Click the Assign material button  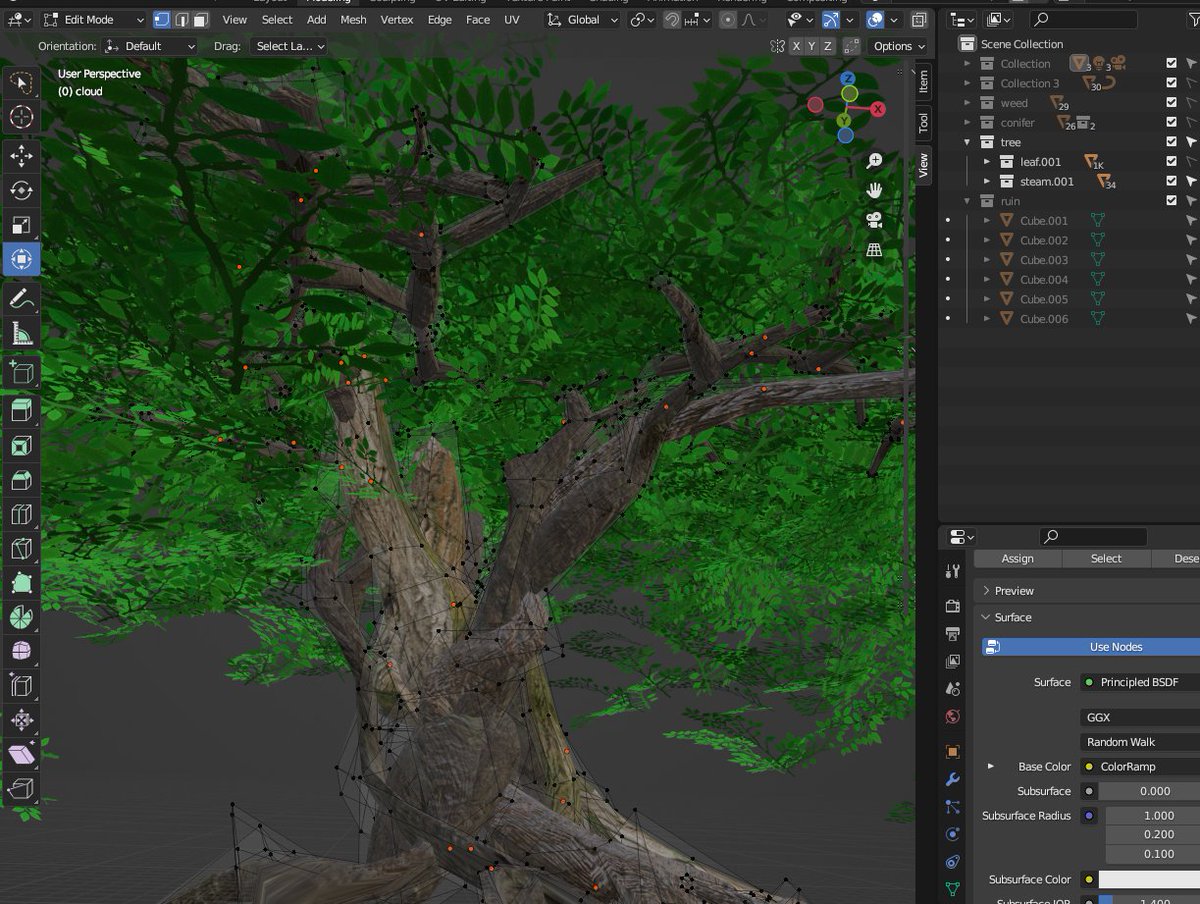(x=1017, y=559)
